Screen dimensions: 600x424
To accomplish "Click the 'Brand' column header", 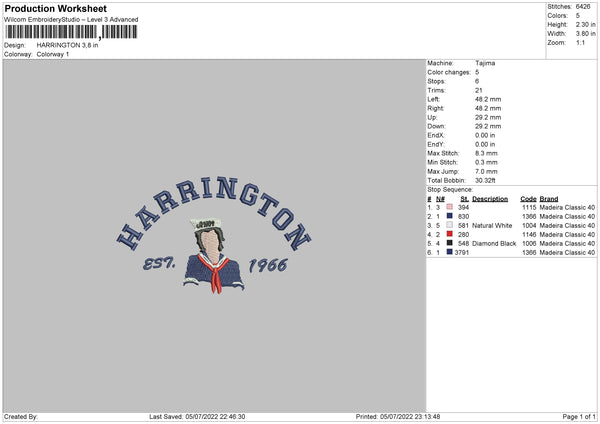I will coord(549,199).
